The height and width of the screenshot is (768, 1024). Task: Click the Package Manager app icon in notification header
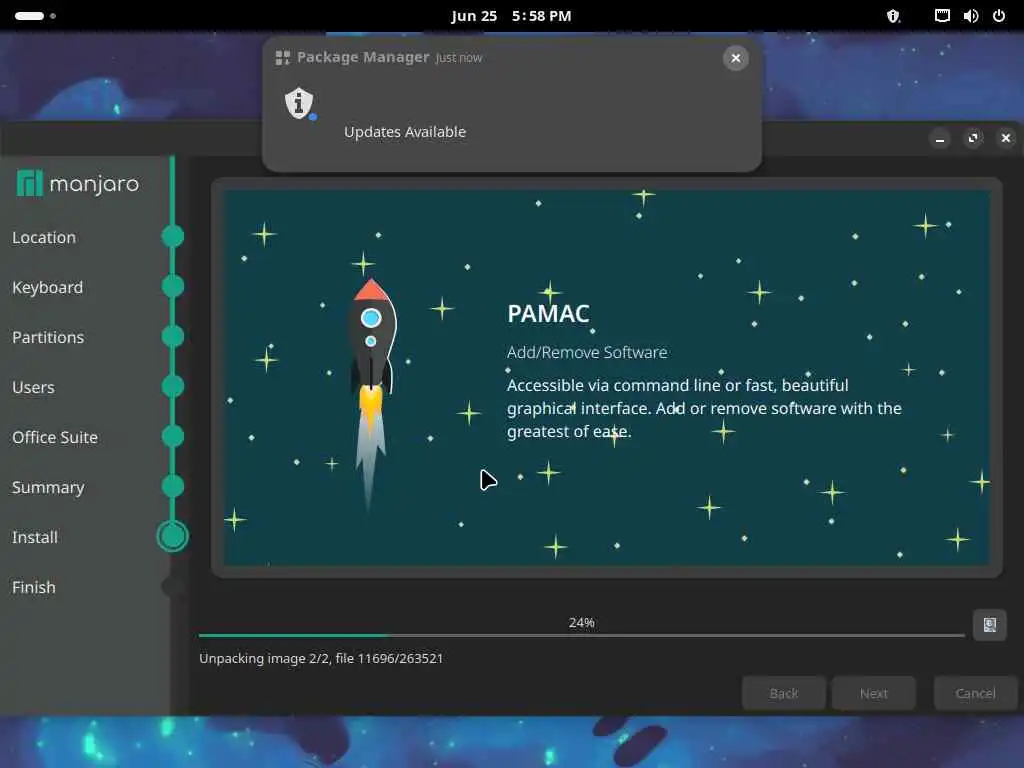(x=282, y=57)
